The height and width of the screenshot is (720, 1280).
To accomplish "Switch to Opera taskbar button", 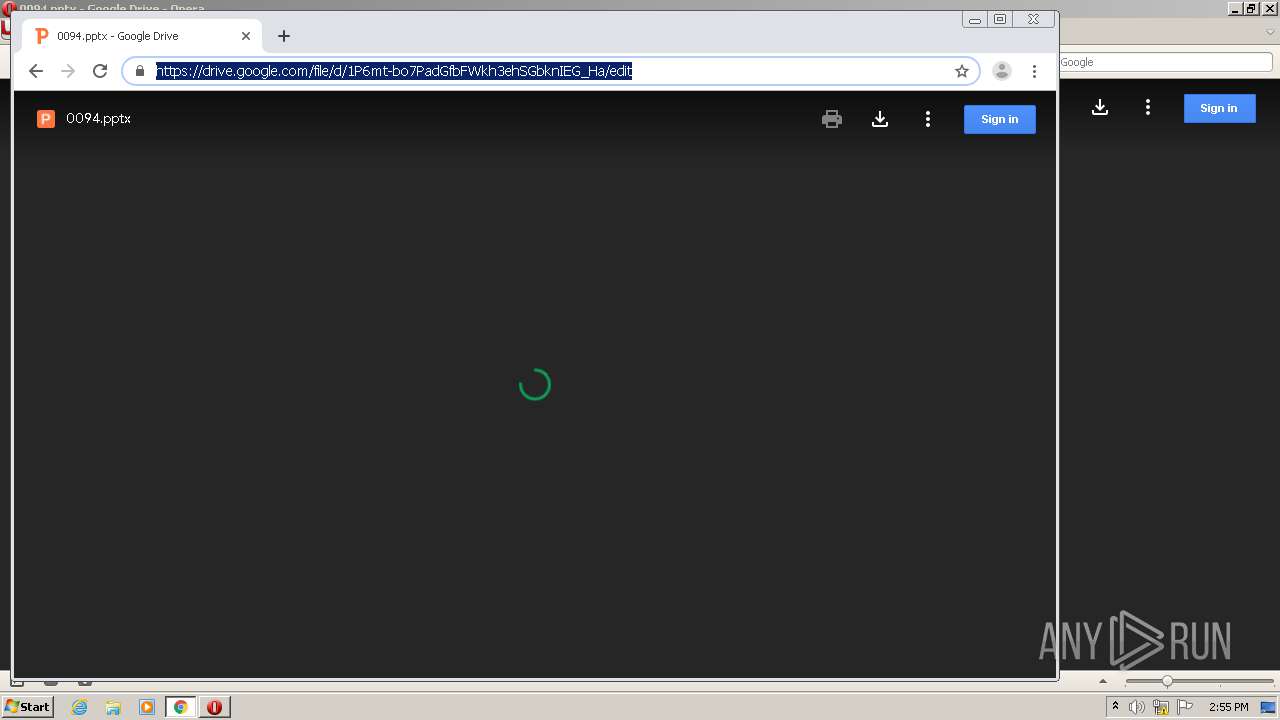I will pos(214,707).
